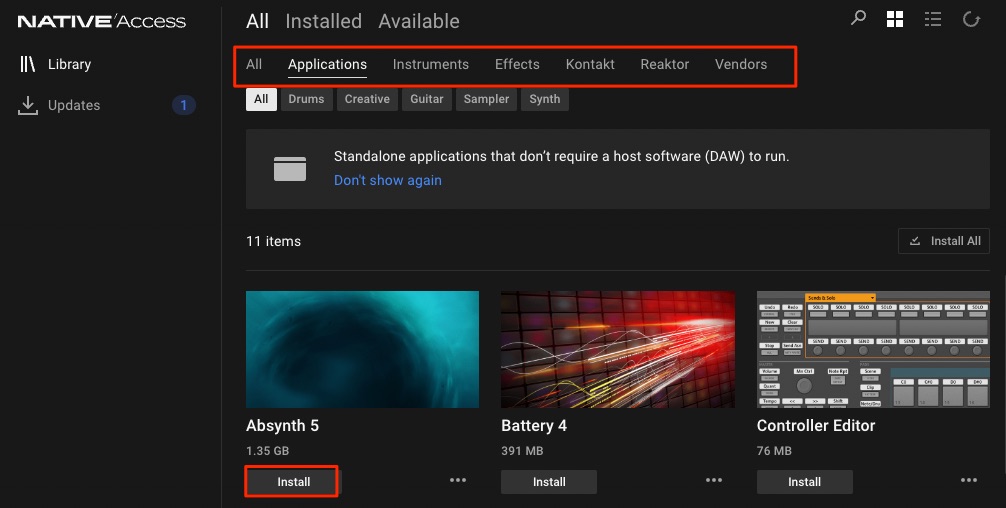
Task: Click the 11 items count text
Action: click(x=273, y=241)
